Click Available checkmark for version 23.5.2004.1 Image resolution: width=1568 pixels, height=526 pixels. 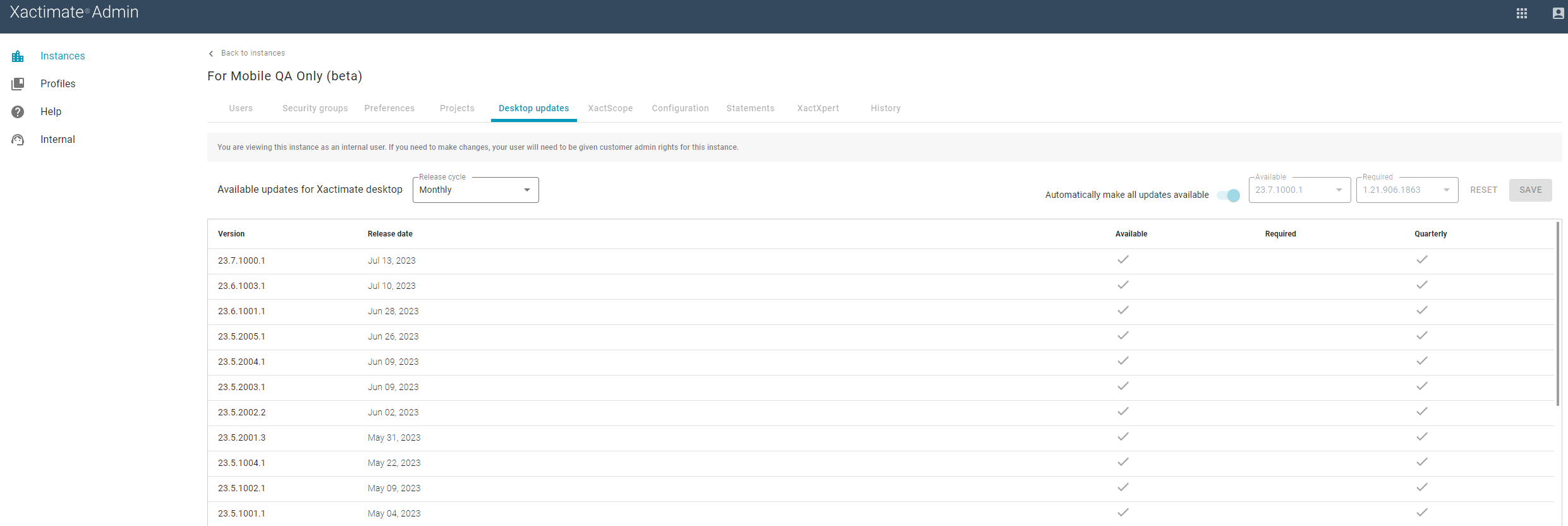1123,361
